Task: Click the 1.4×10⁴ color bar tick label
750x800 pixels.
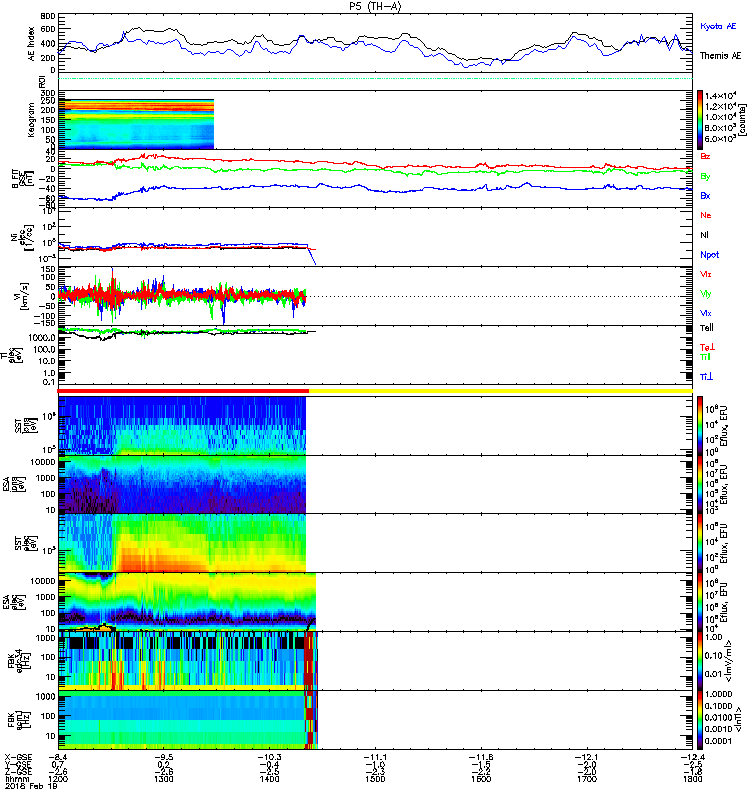Action: click(x=720, y=95)
